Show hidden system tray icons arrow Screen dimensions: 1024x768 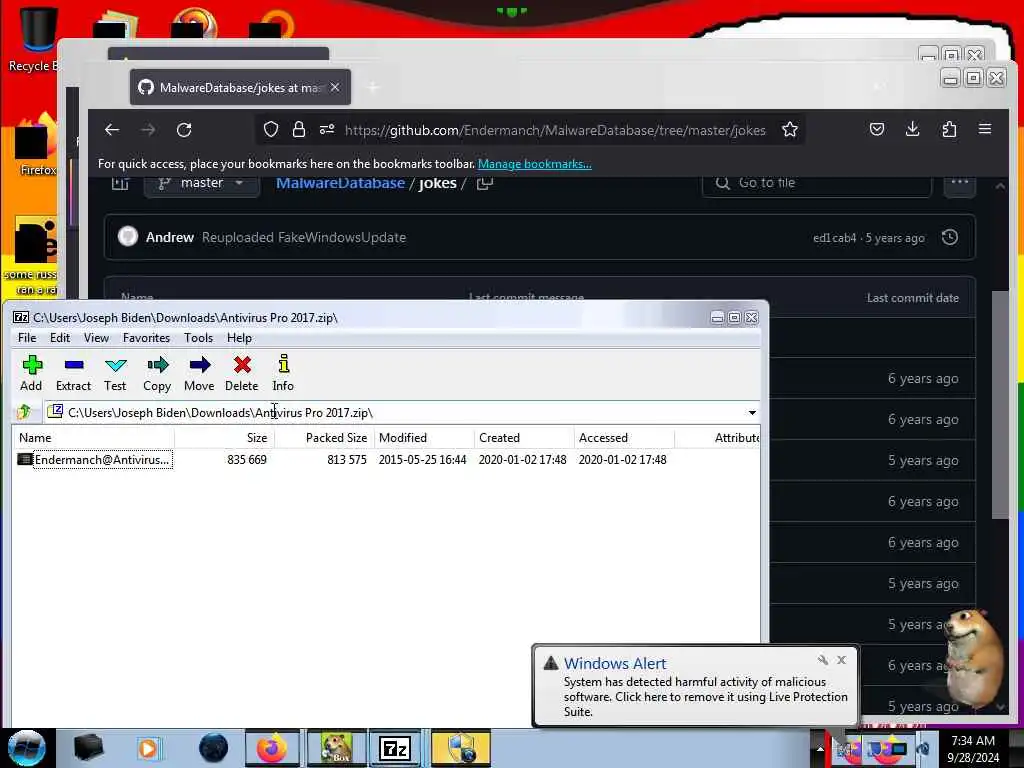pos(820,749)
